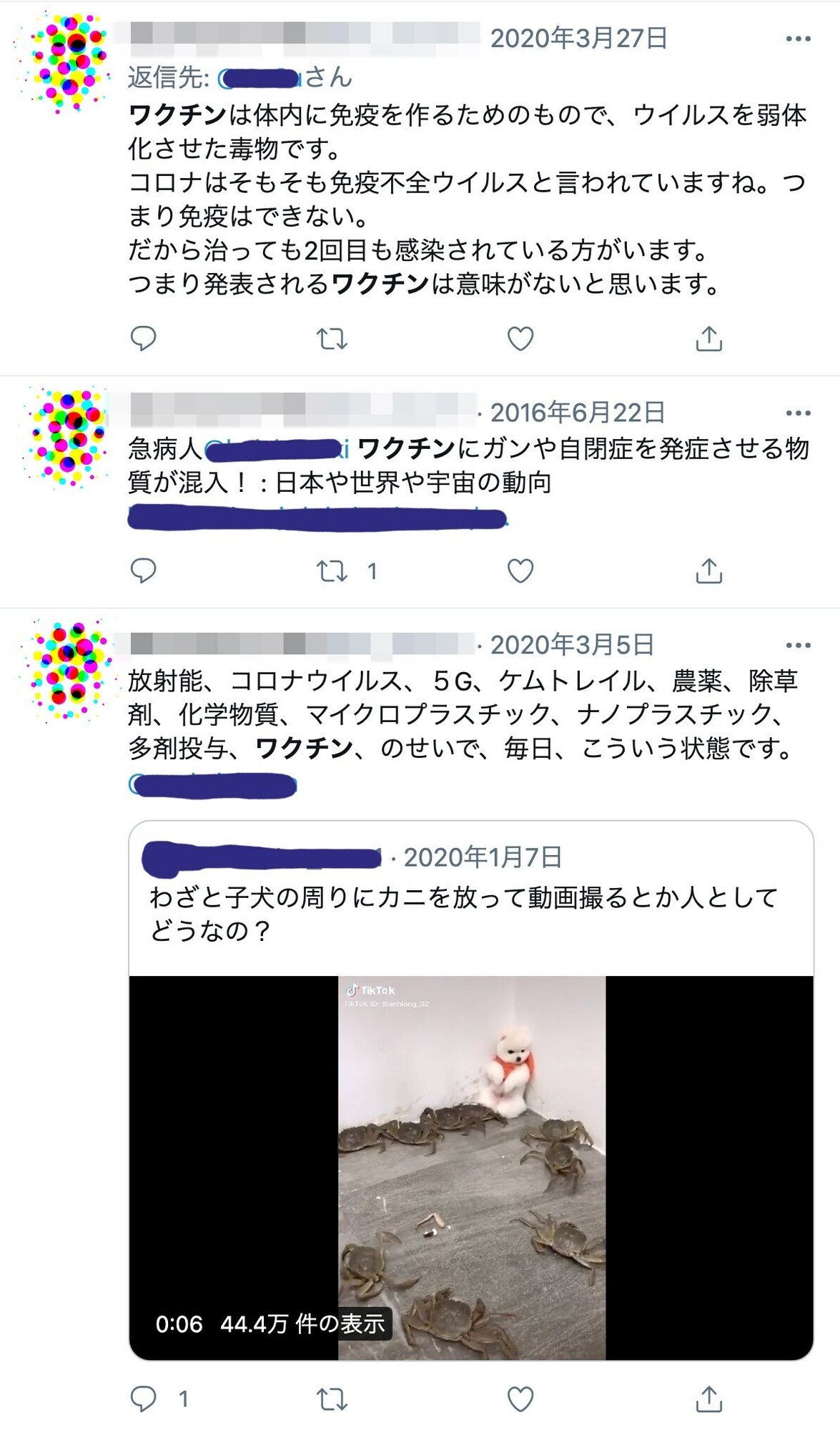Retweet the March 5, 2020 tweet

coord(332,1399)
